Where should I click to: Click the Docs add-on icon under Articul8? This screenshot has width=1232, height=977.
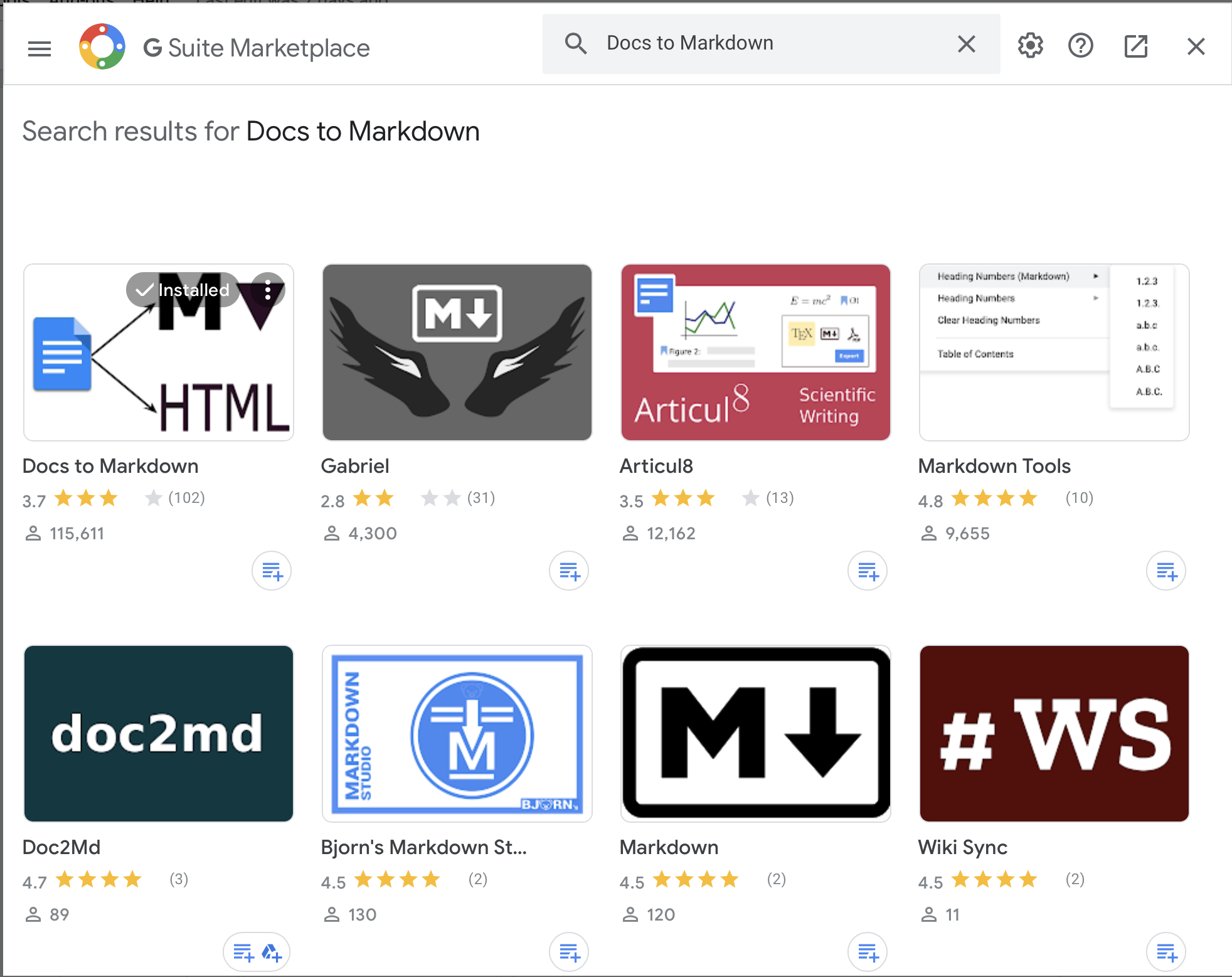(x=868, y=571)
